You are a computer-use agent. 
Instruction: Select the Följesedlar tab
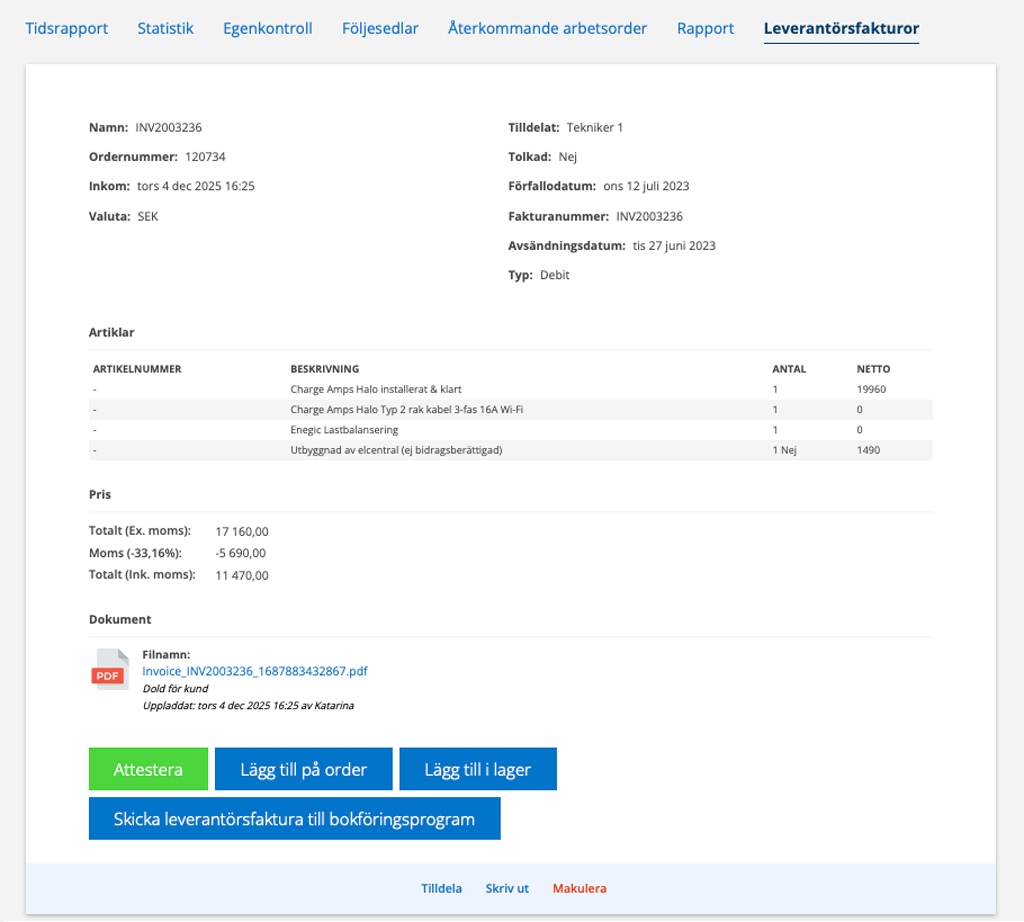coord(380,28)
